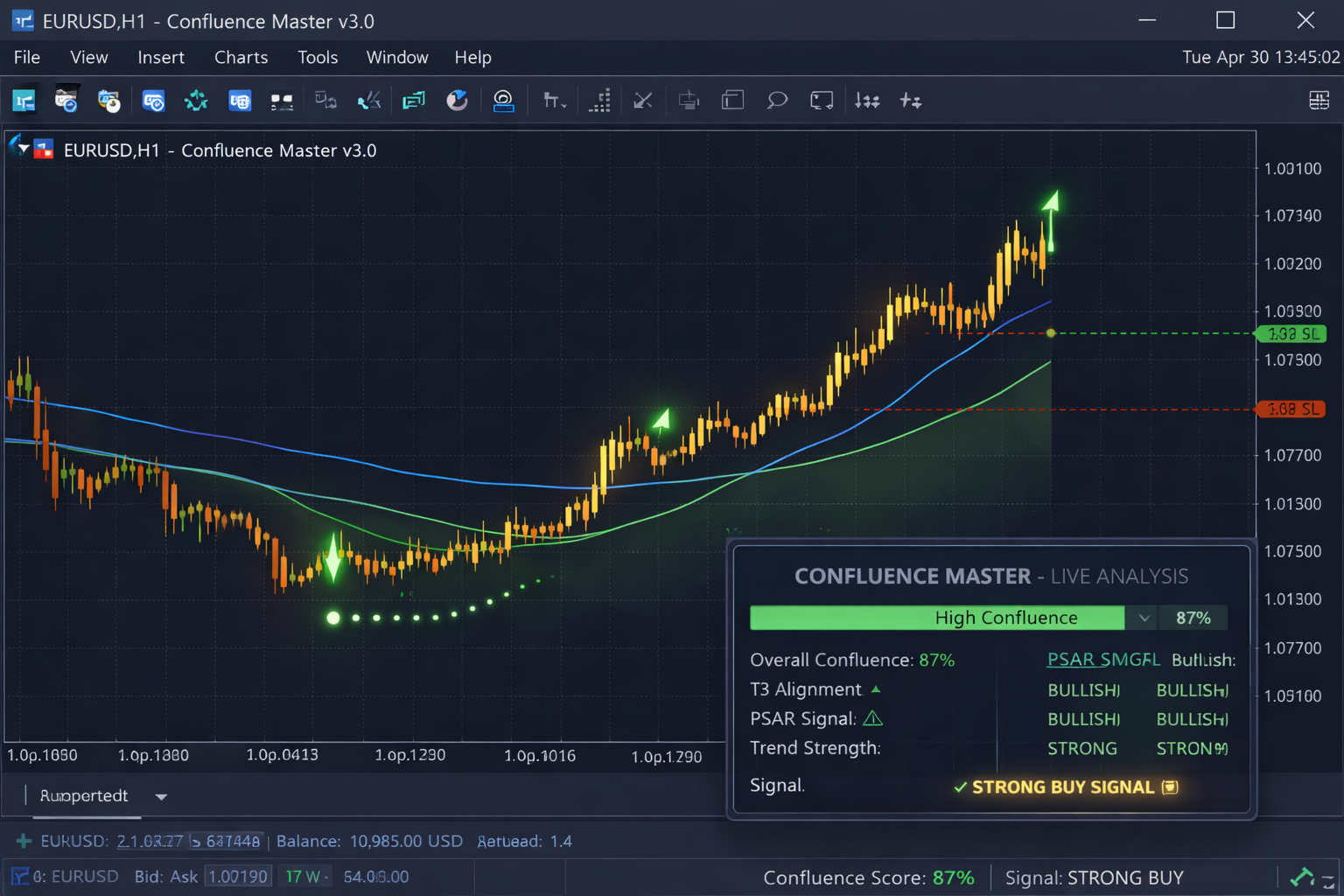Click the diagonal arrow toolbar icon

tap(643, 101)
